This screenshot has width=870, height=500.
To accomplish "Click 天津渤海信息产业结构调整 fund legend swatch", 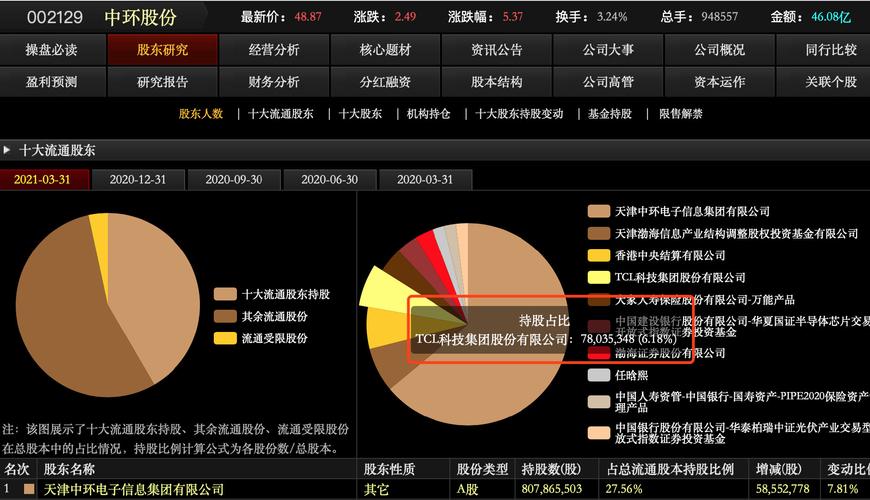I will pyautogui.click(x=599, y=233).
